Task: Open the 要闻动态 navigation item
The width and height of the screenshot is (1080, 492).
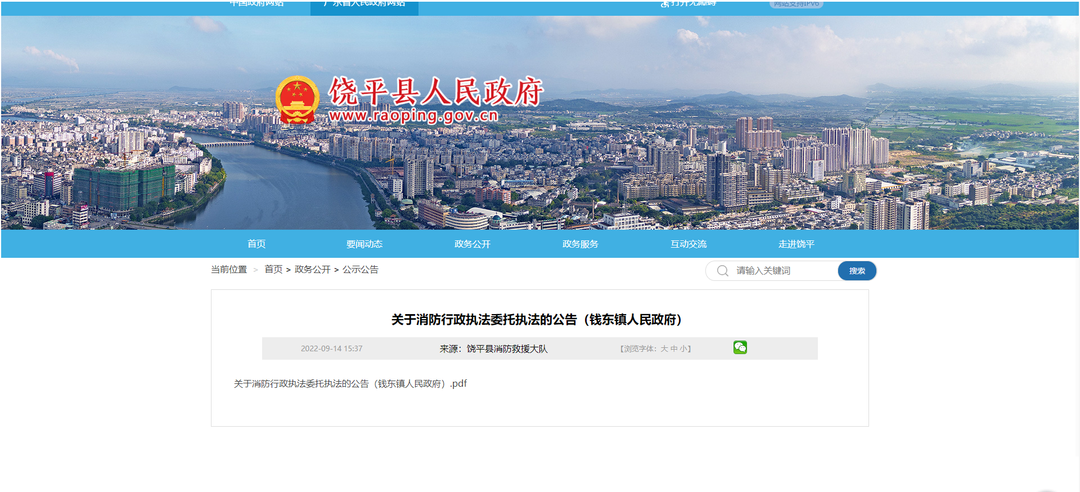Action: 364,244
